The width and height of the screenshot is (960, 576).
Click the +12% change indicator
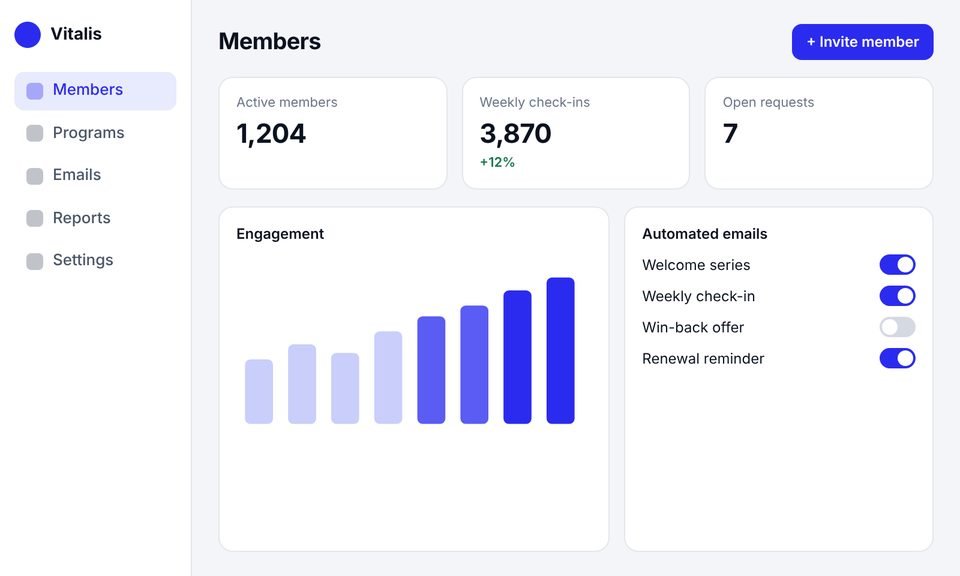coord(497,162)
